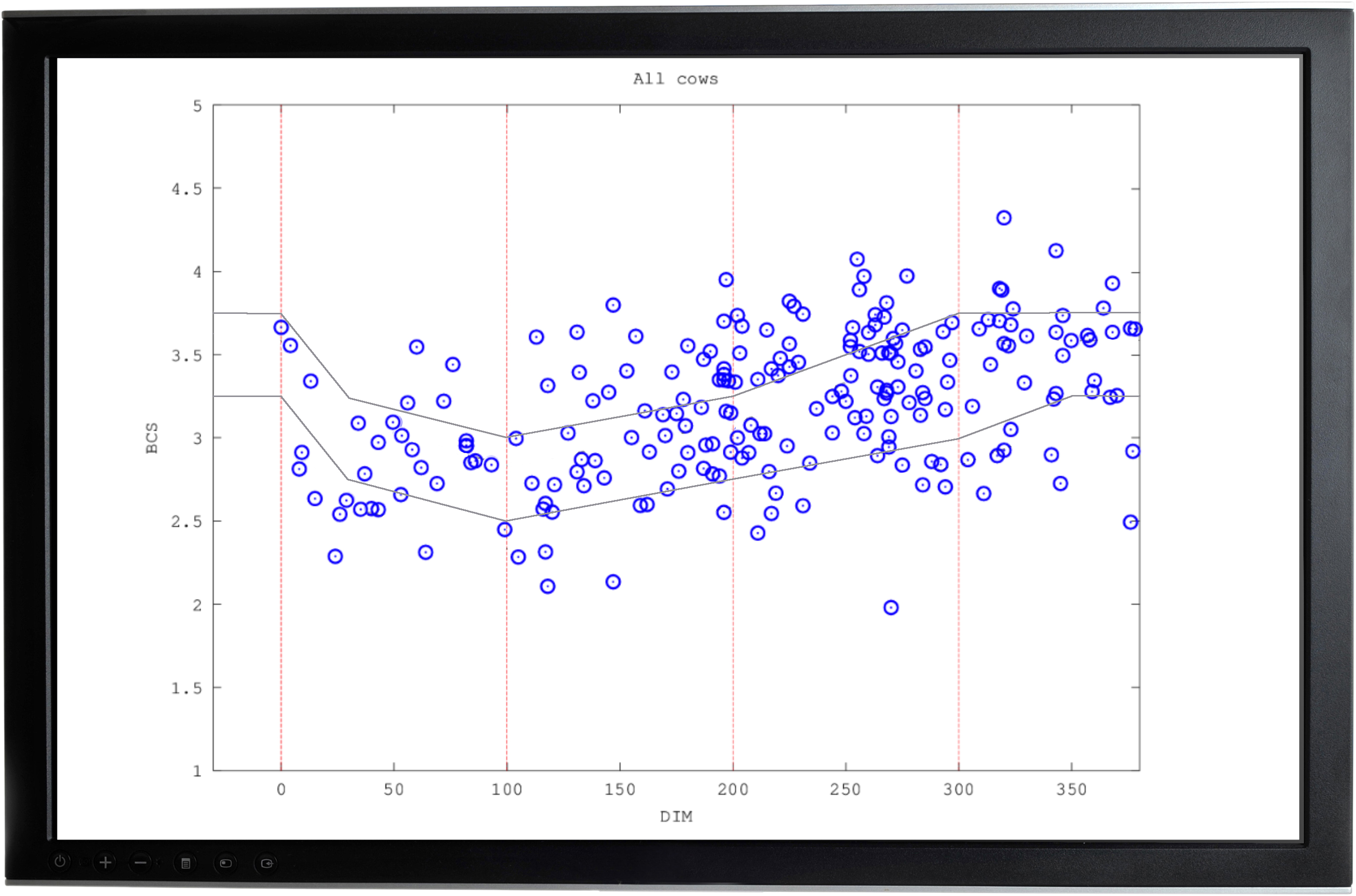Click the highest data point above BCS 4
Screen dimensions: 1356x896
point(1004,218)
